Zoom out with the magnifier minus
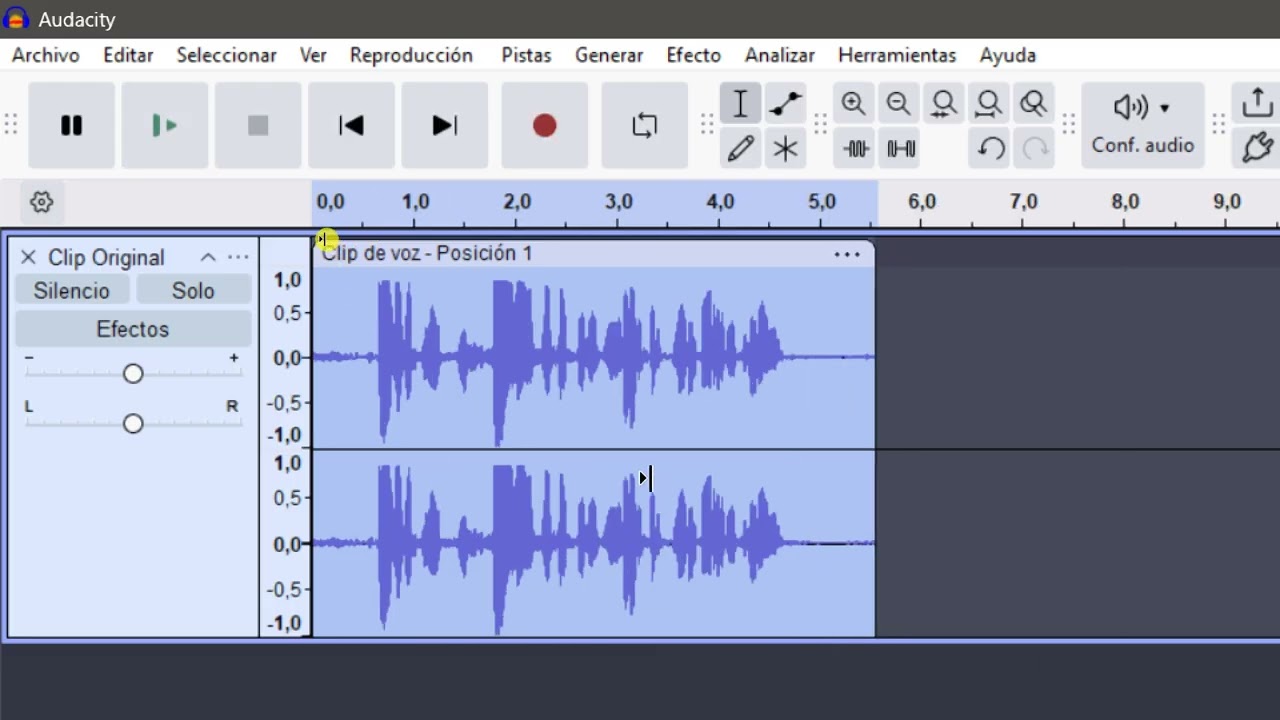1280x720 pixels. (898, 103)
